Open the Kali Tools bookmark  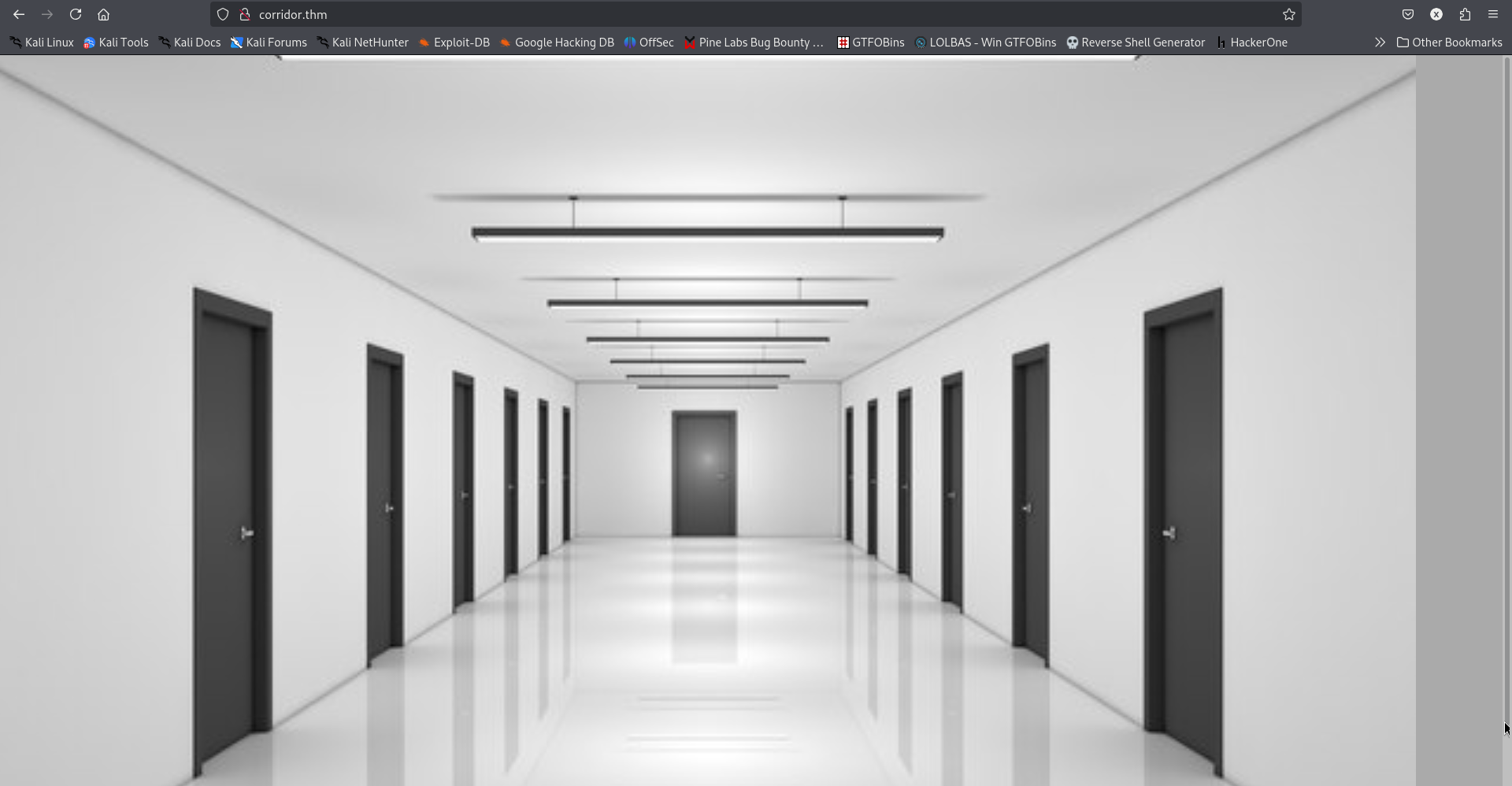pos(116,43)
